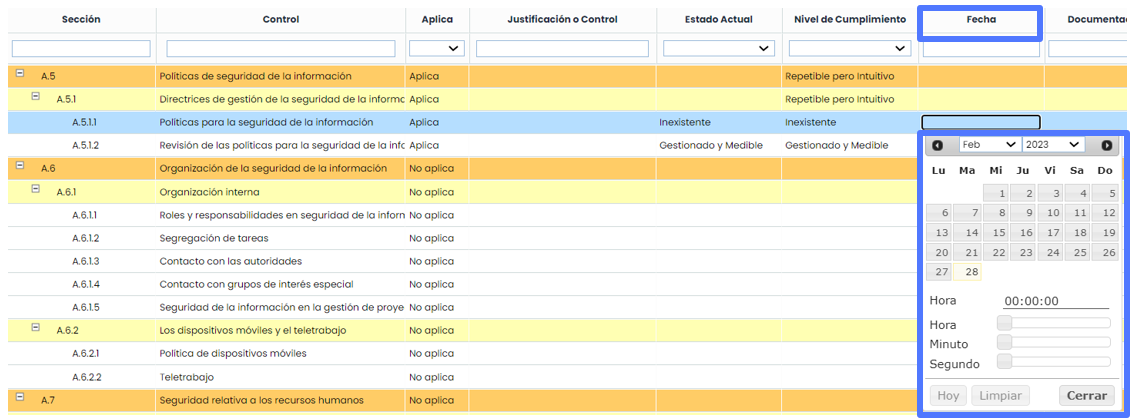1133x419 pixels.
Task: Sort by the Fecha column header
Action: coord(980,19)
